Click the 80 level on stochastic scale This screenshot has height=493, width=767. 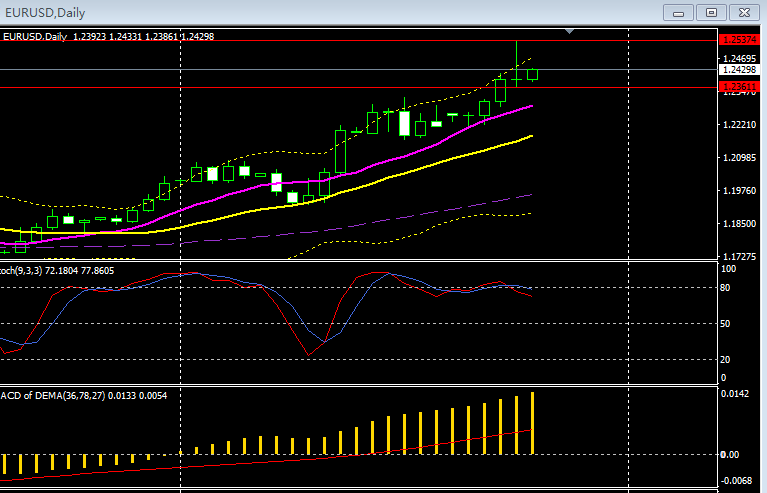pyautogui.click(x=726, y=288)
